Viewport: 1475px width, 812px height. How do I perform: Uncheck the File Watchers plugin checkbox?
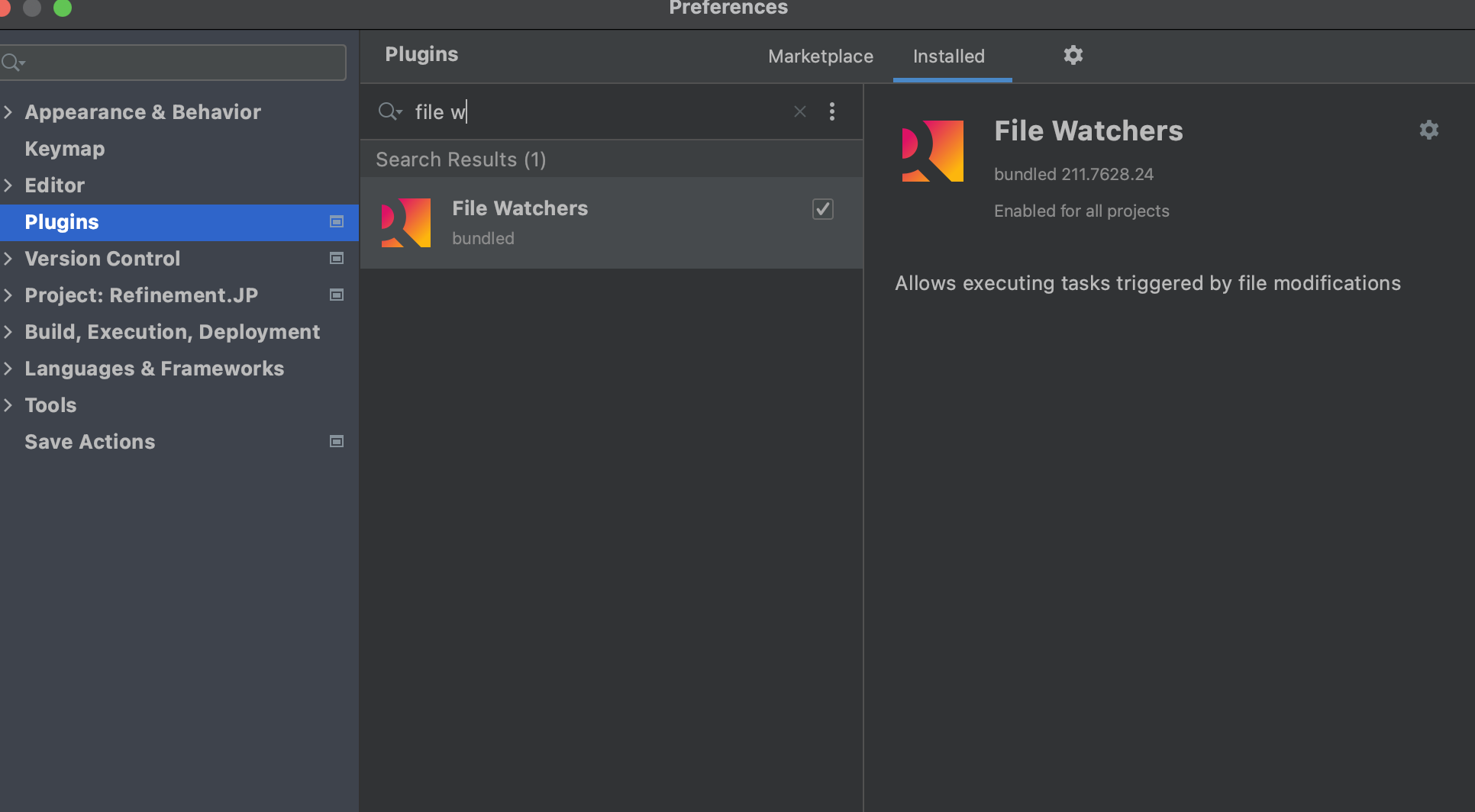tap(822, 209)
